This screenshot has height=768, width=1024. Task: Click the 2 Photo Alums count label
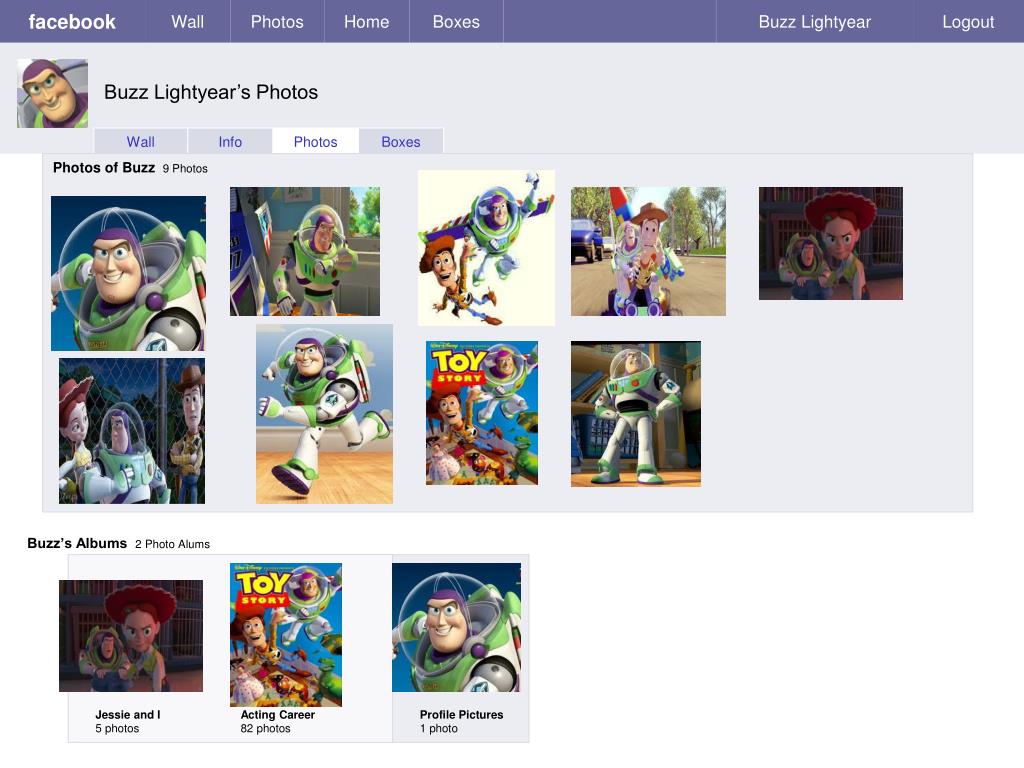(x=172, y=544)
